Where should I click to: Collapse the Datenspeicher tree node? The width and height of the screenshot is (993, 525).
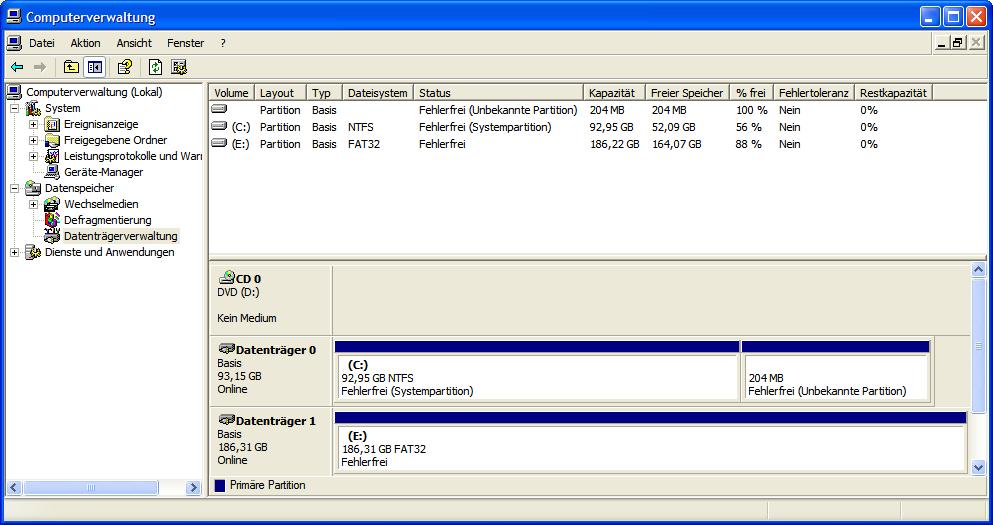point(14,188)
